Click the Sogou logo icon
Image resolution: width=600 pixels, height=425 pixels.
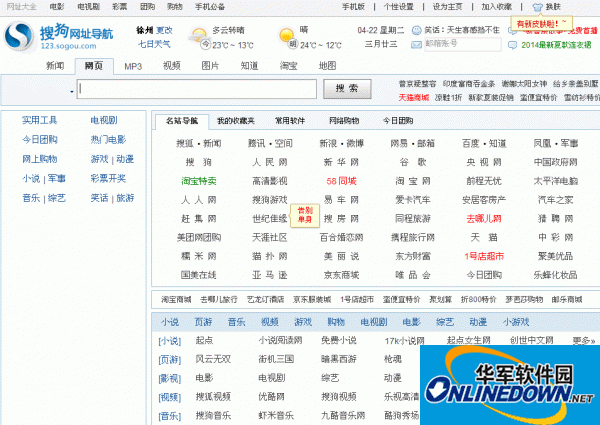[19, 36]
